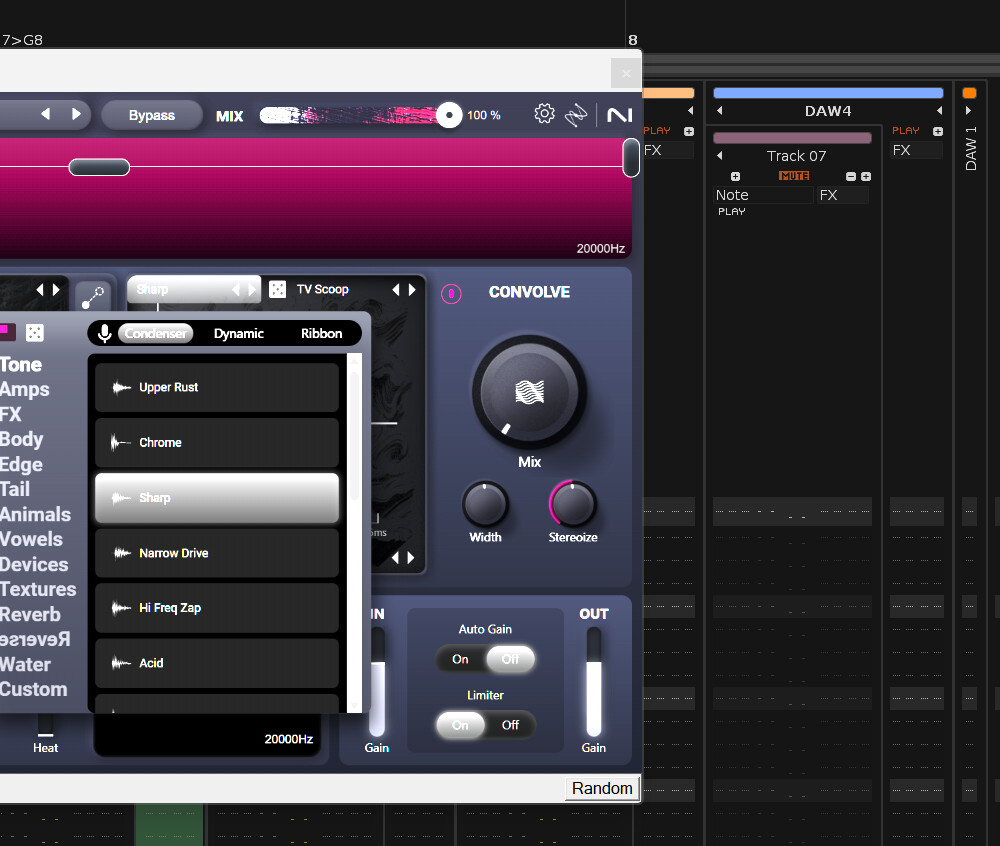1000x846 pixels.
Task: Select previous preset arrow left of Bypass
Action: 45,114
